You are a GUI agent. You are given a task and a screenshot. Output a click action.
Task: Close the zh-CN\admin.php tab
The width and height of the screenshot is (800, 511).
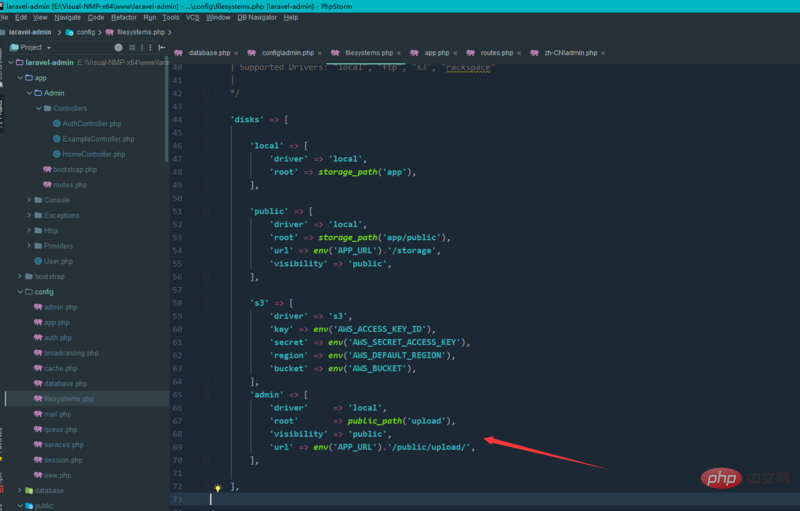click(x=603, y=54)
